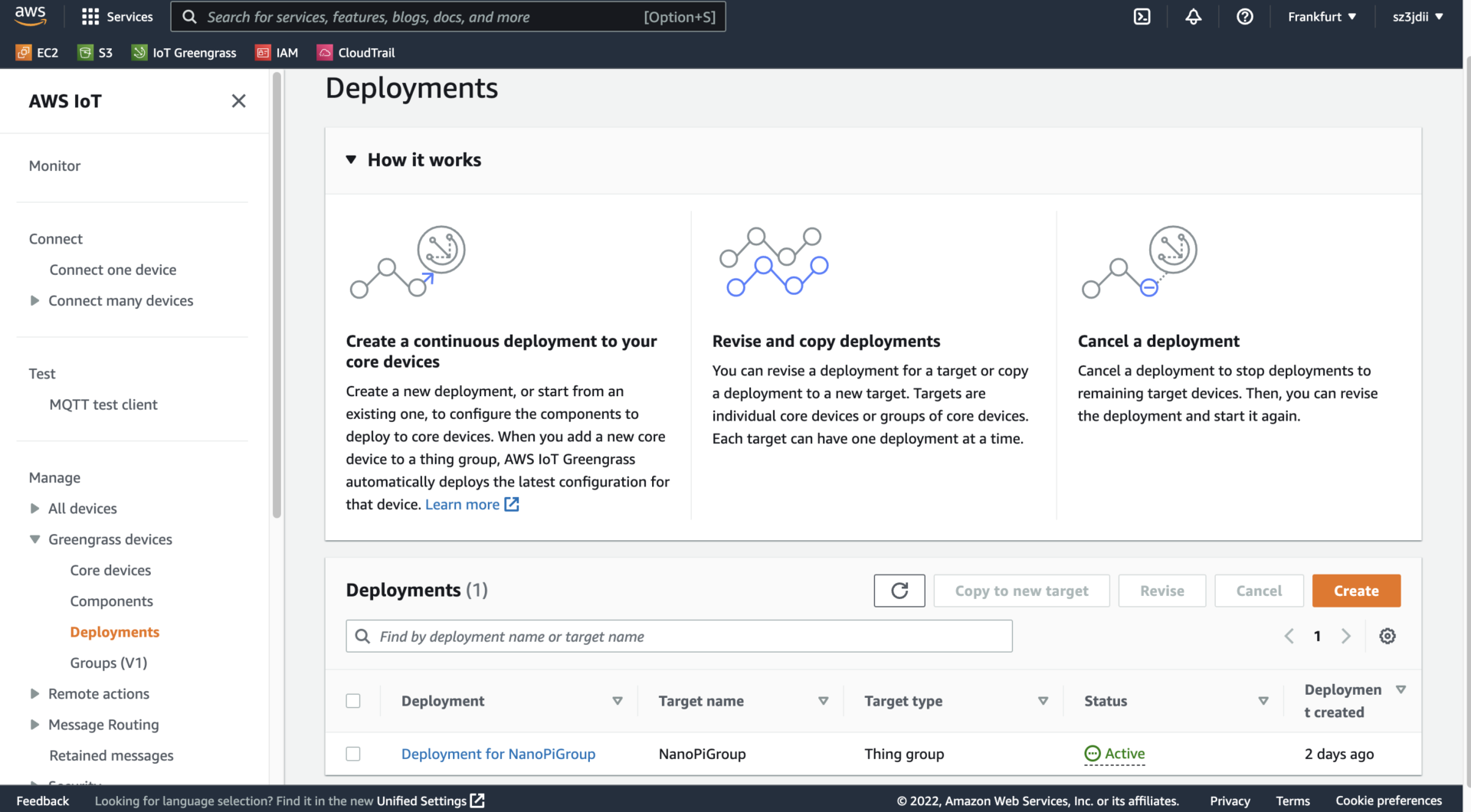Image resolution: width=1471 pixels, height=812 pixels.
Task: Click the AWS logo to go home
Action: coord(31,15)
